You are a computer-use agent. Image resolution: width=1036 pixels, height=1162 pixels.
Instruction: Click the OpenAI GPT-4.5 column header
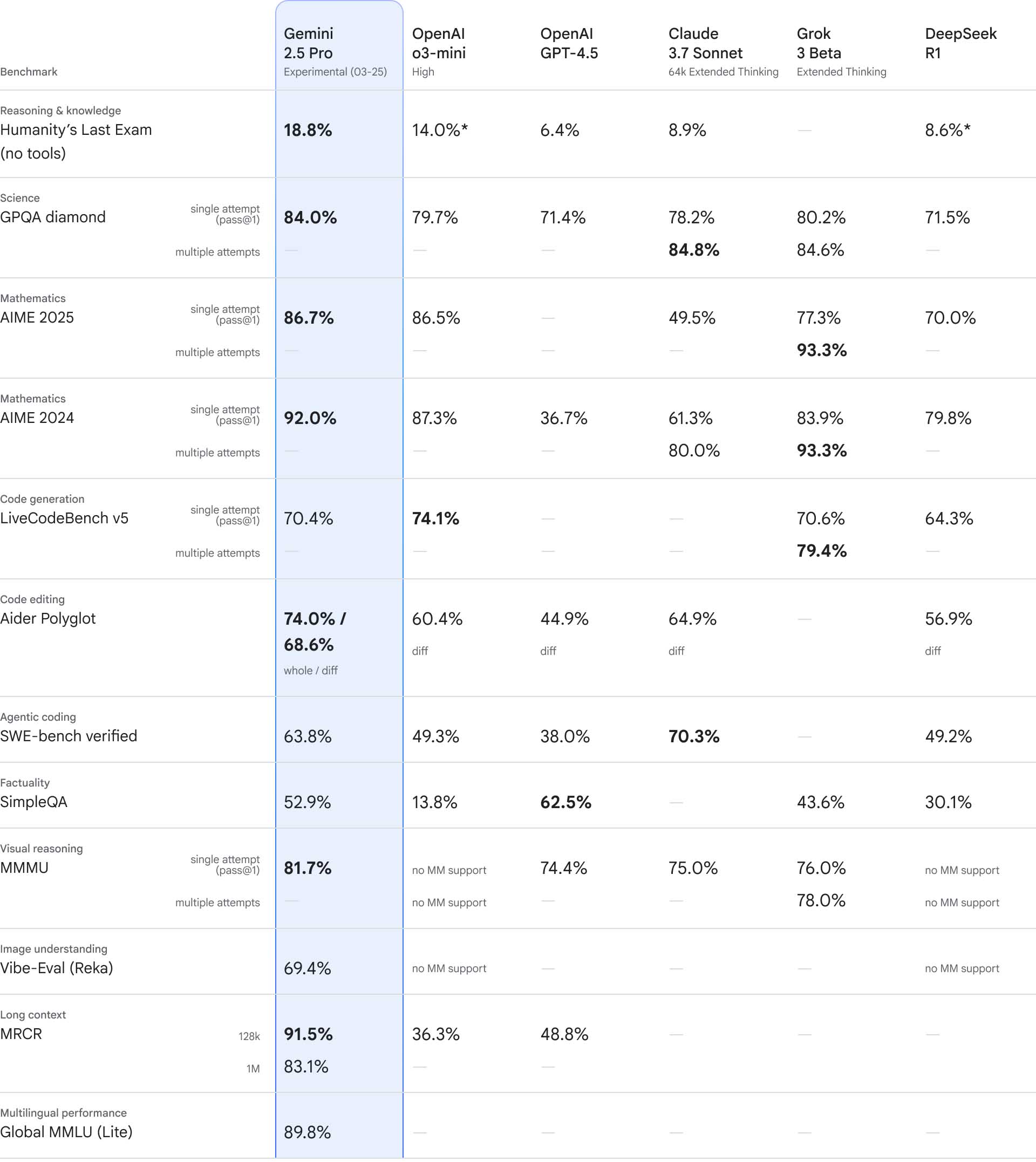point(569,43)
